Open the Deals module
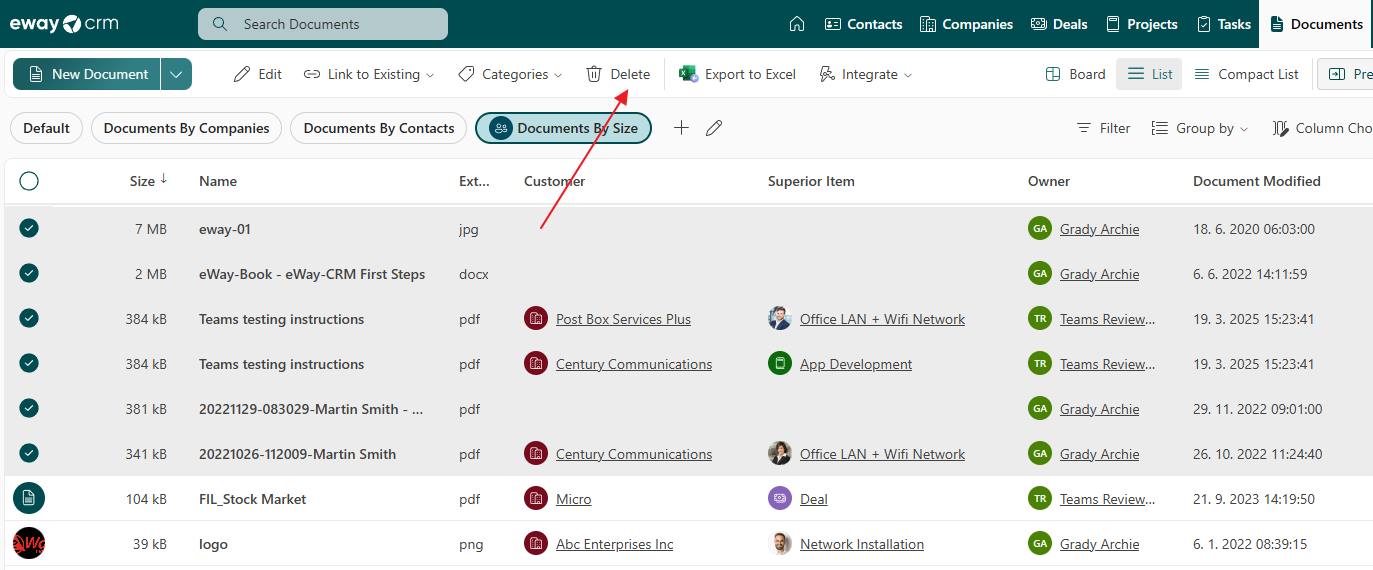 (x=1059, y=24)
